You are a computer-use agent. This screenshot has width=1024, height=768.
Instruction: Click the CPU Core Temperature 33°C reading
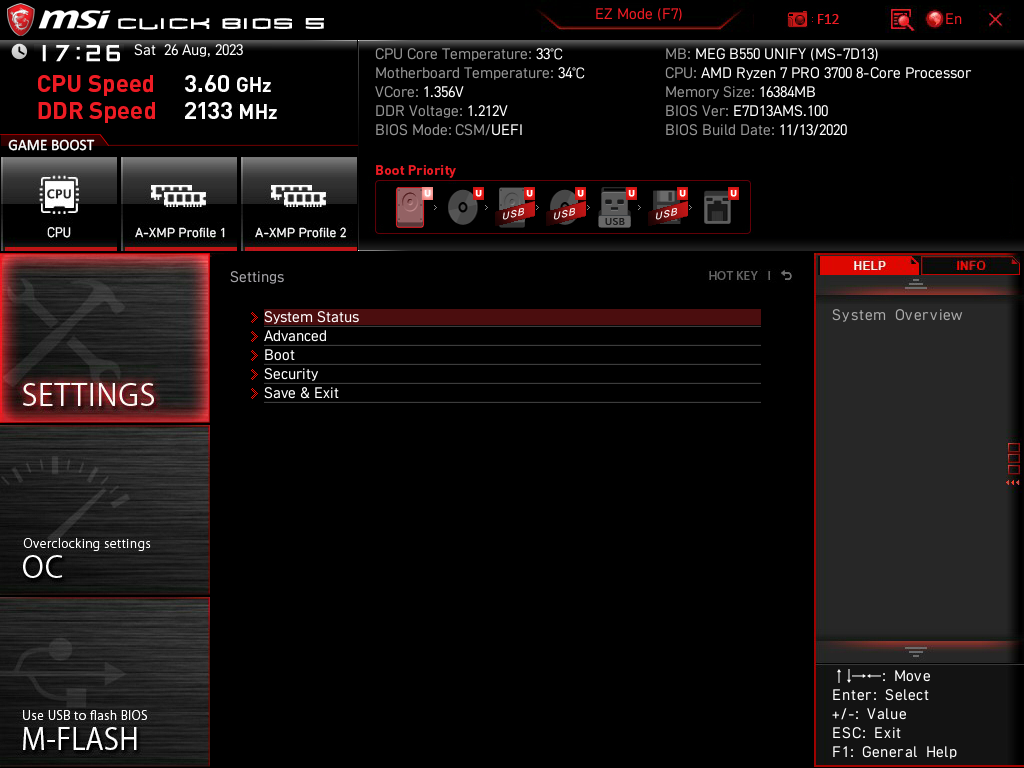coord(468,54)
